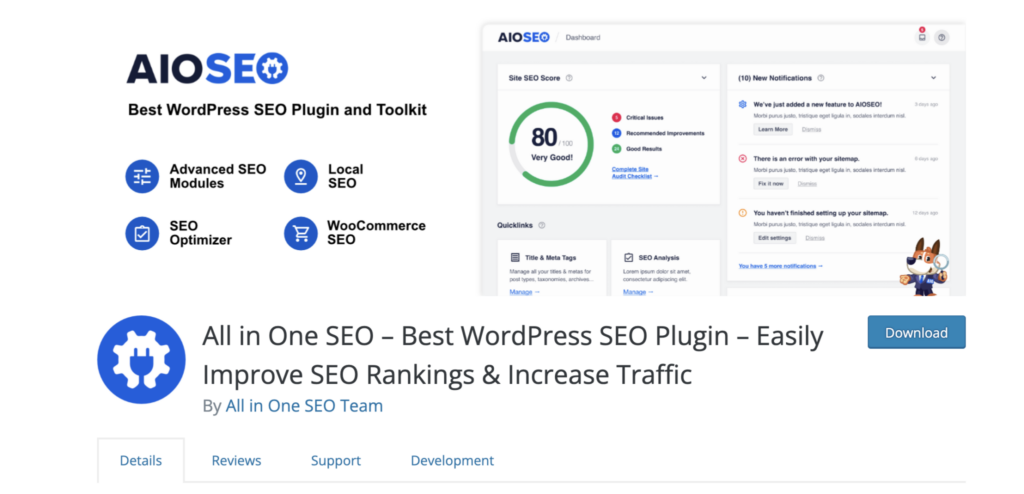Click the 'Recommended Improvements' label text
Viewport: 1024px width, 494px height.
[x=665, y=133]
